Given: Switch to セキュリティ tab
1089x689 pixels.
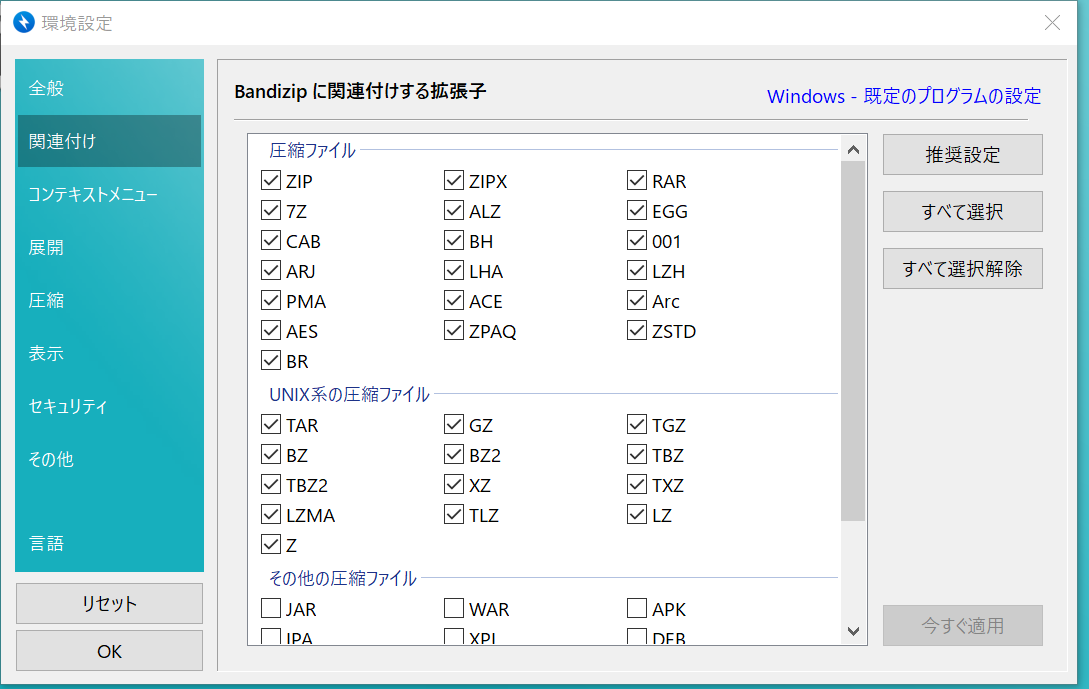Looking at the screenshot, I should [x=109, y=406].
